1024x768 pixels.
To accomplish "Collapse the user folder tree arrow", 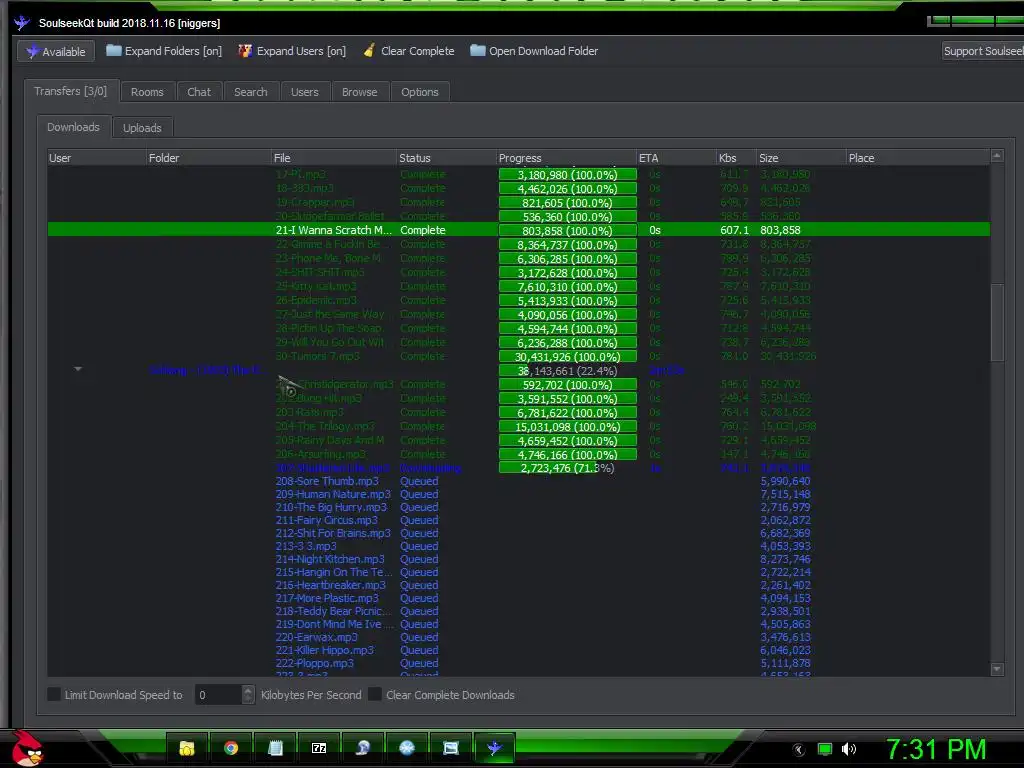I will point(78,370).
